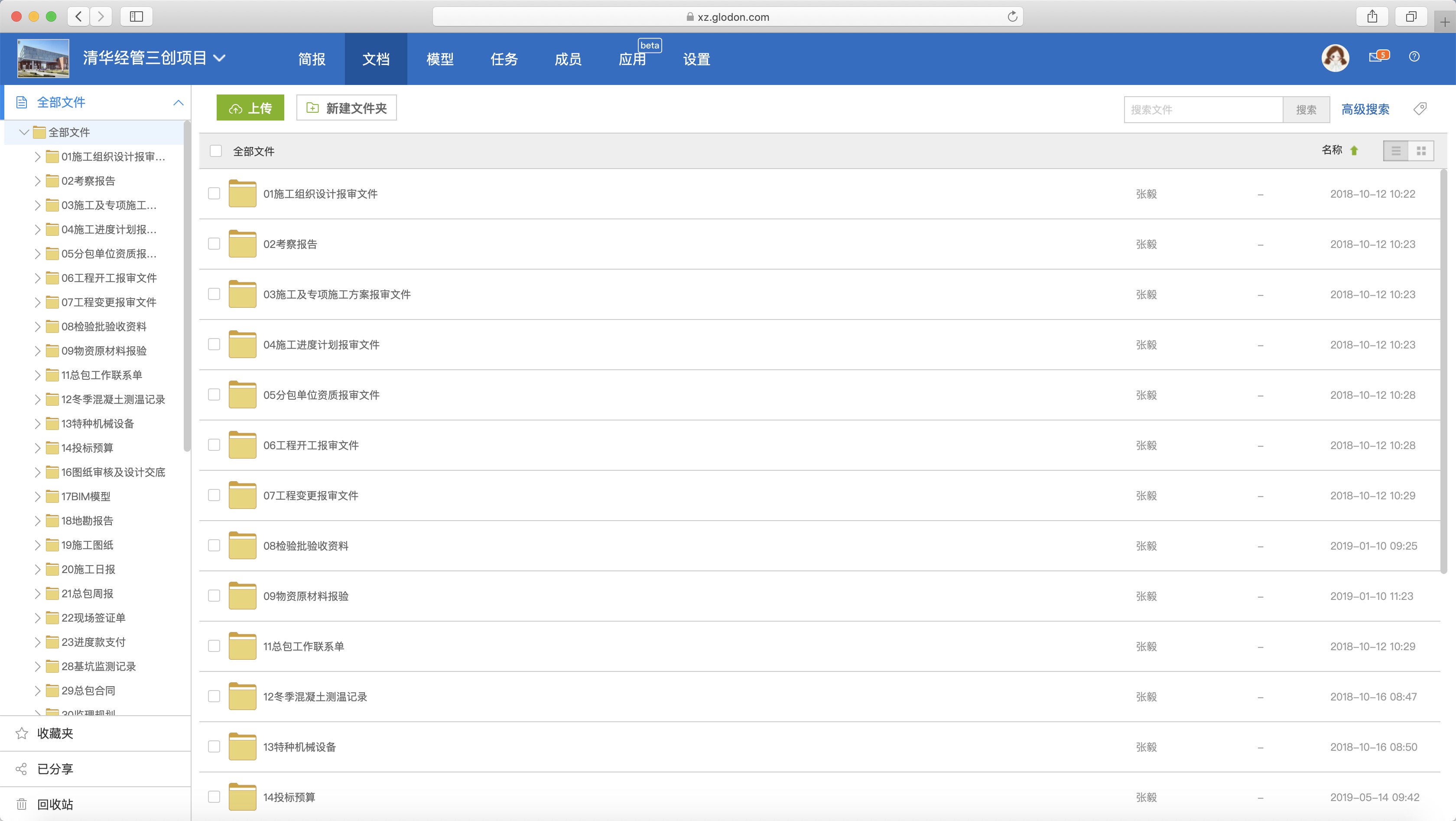Viewport: 1456px width, 821px height.
Task: Click the name sort arrow
Action: coord(1354,150)
